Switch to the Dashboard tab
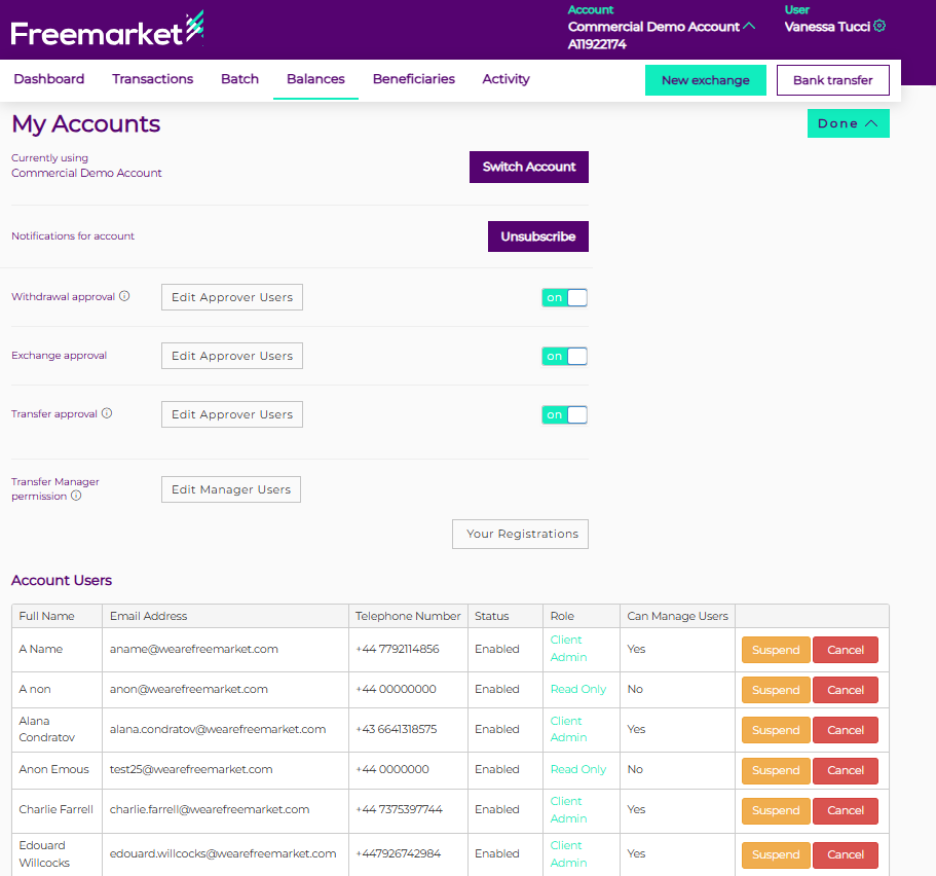This screenshot has width=936, height=876. 49,79
